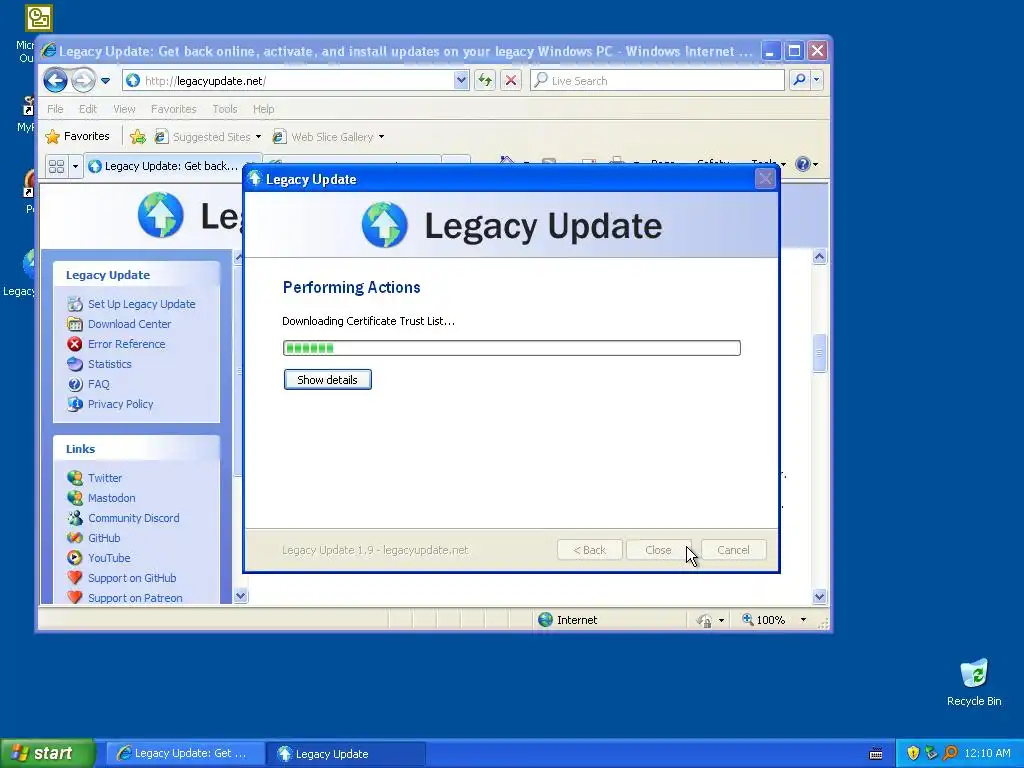
Task: Click the FAQ question mark icon
Action: (x=75, y=384)
